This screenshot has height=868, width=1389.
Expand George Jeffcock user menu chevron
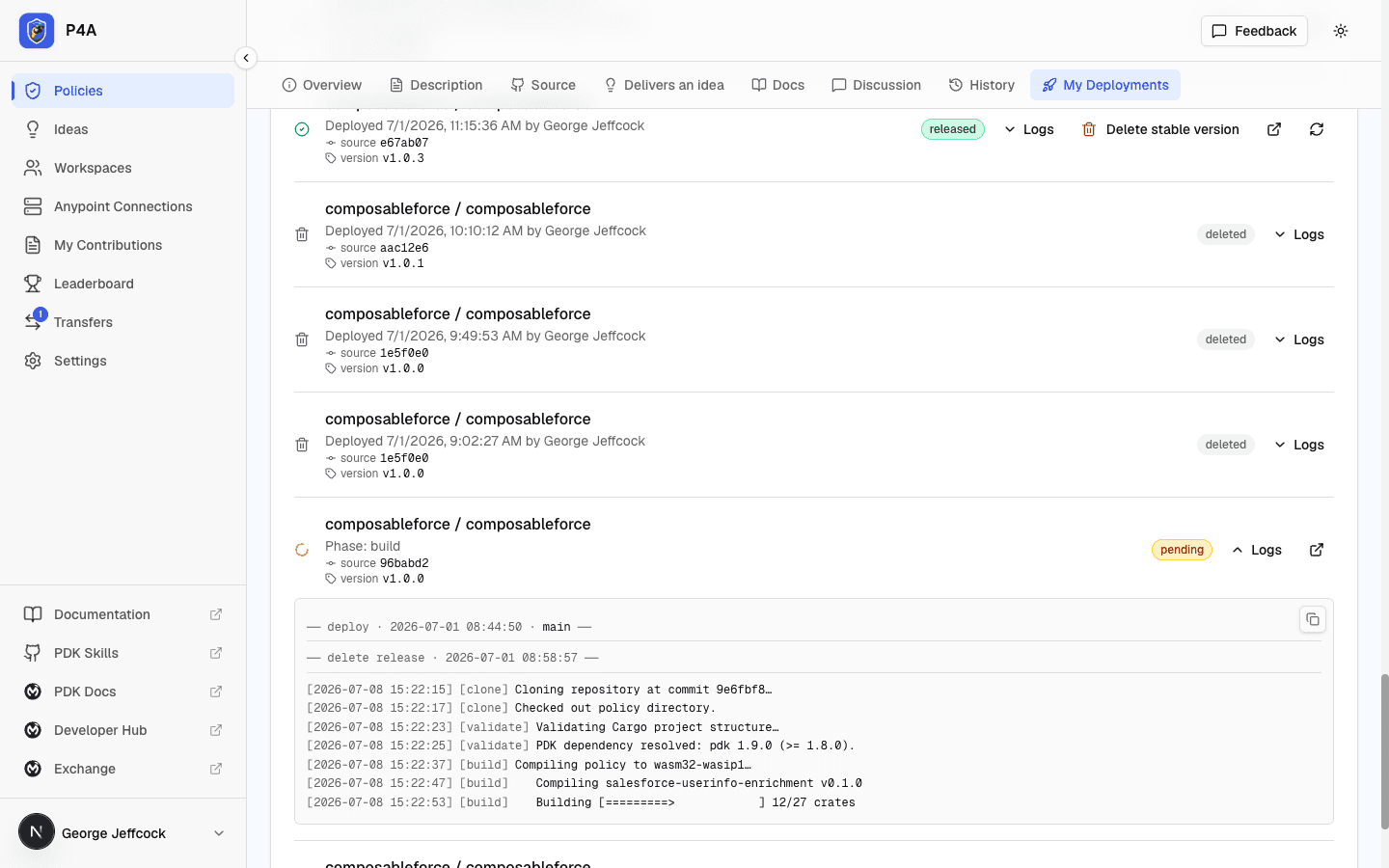219,833
